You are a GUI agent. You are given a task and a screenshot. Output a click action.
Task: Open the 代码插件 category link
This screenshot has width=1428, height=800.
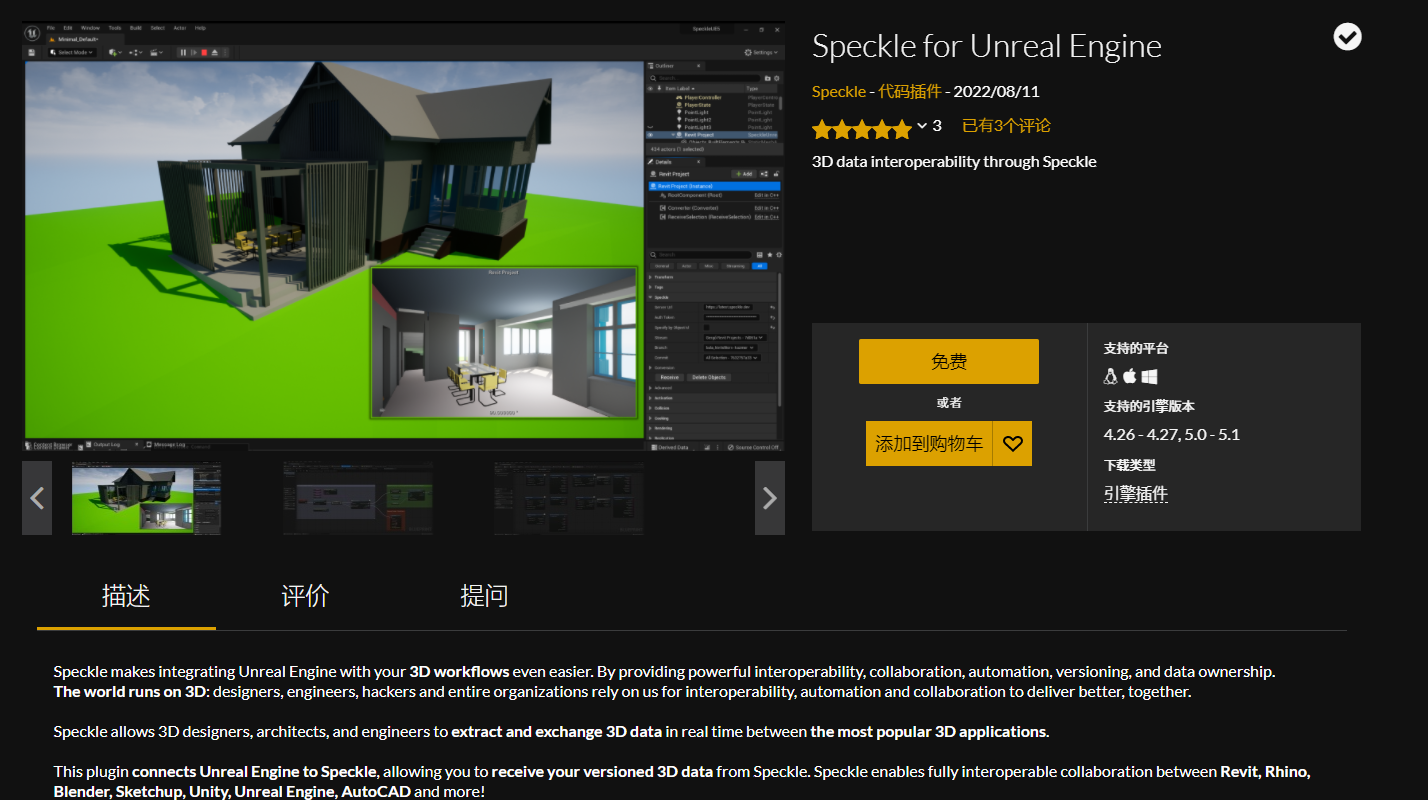[x=910, y=92]
